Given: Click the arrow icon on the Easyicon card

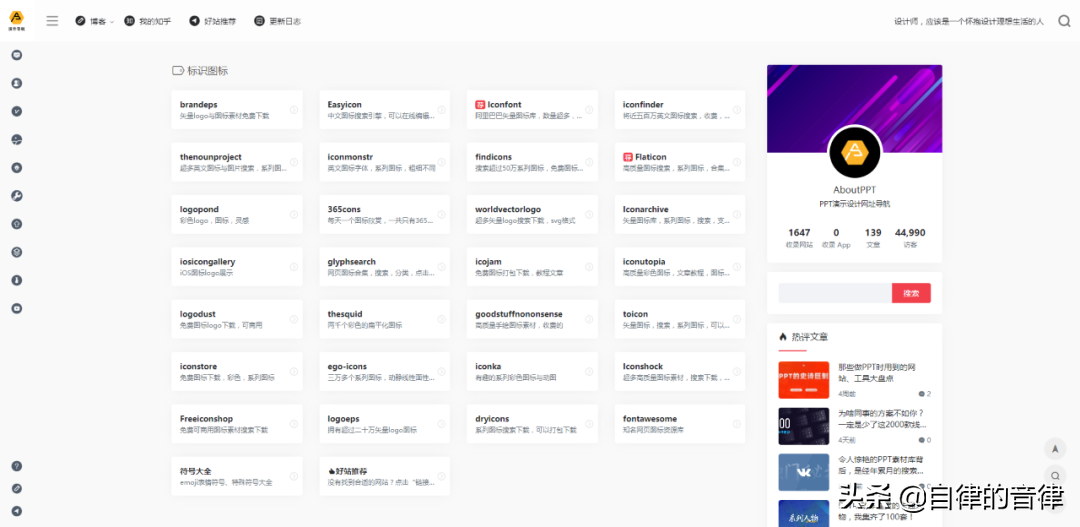Looking at the screenshot, I should click(x=442, y=110).
